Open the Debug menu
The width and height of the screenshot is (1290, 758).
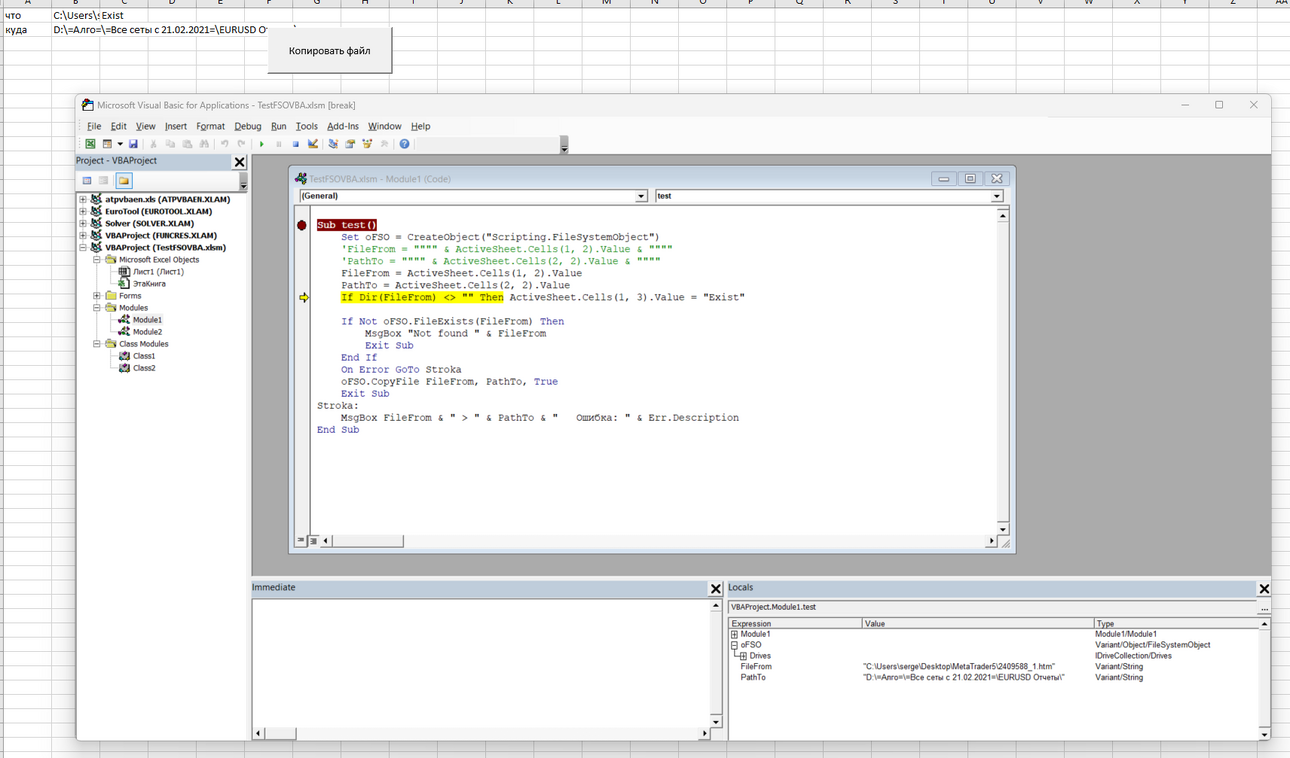pyautogui.click(x=248, y=126)
